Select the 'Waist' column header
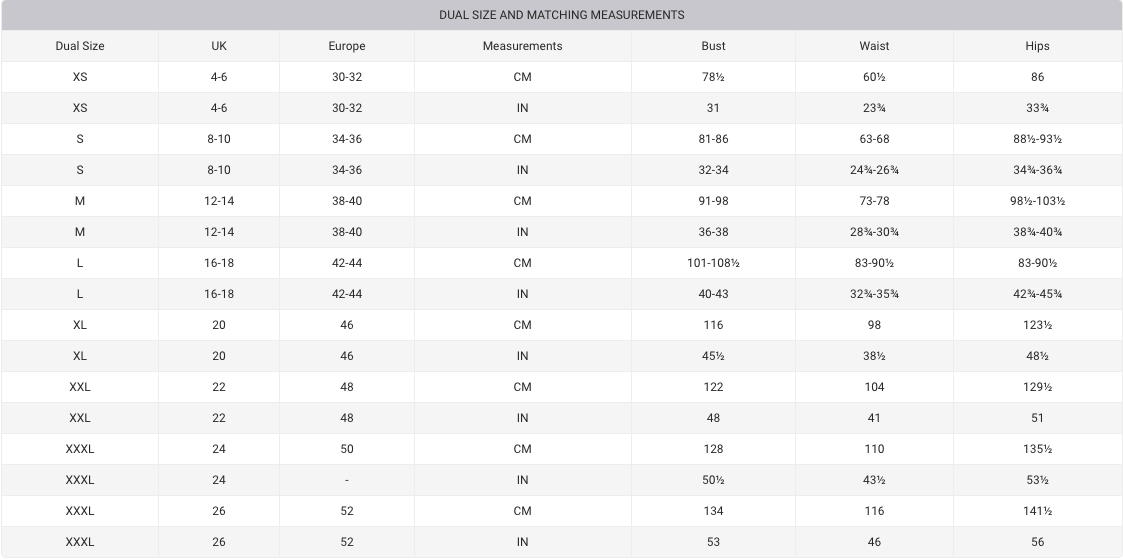1123x560 pixels. coord(874,46)
